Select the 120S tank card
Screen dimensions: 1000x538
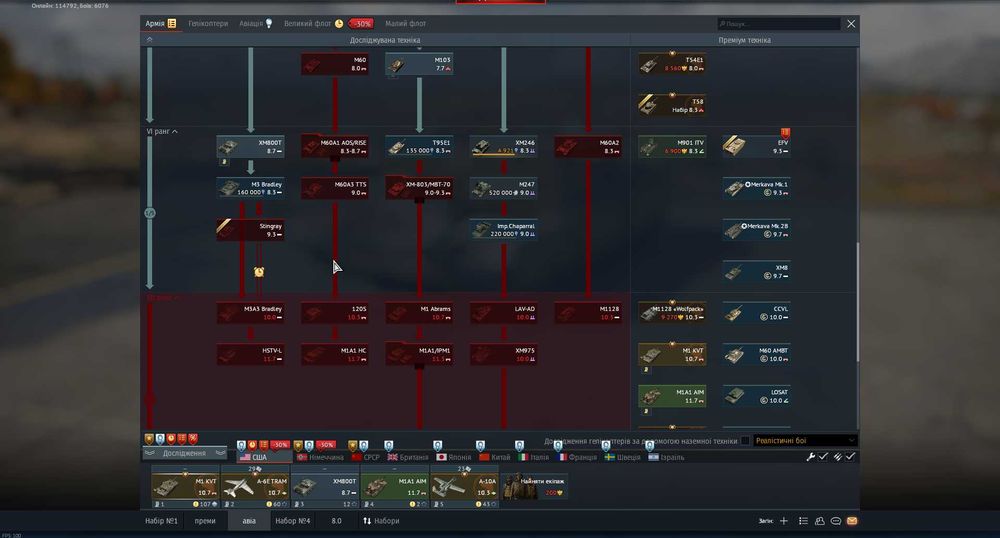[335, 313]
